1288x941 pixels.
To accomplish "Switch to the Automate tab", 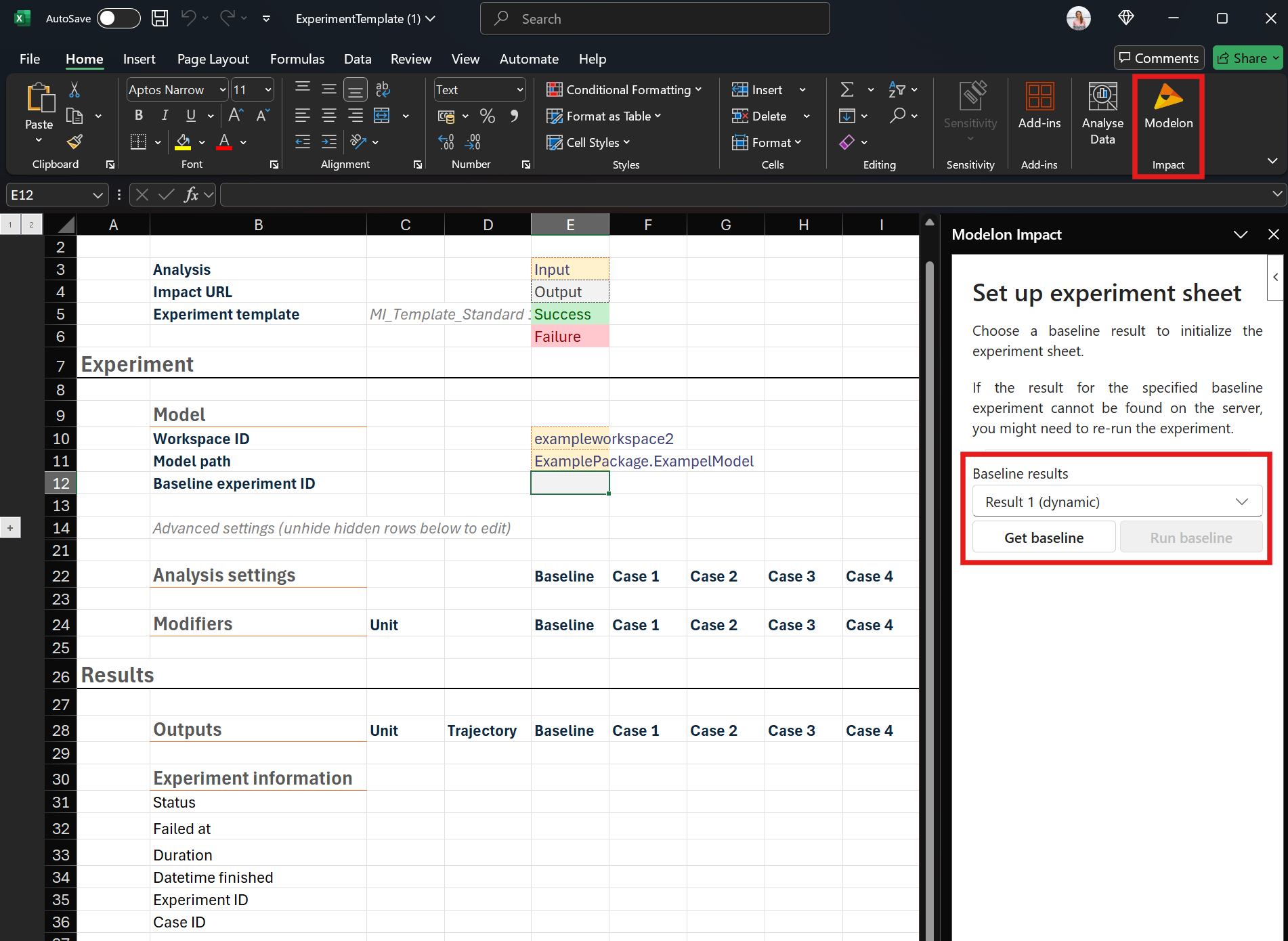I will 529,59.
